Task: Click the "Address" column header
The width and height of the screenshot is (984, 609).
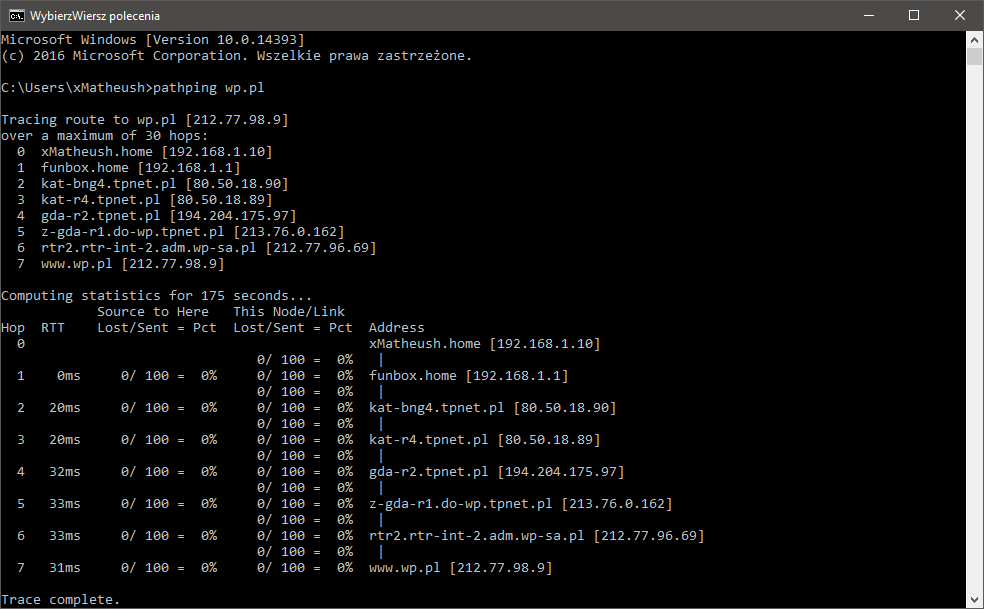Action: click(x=396, y=328)
